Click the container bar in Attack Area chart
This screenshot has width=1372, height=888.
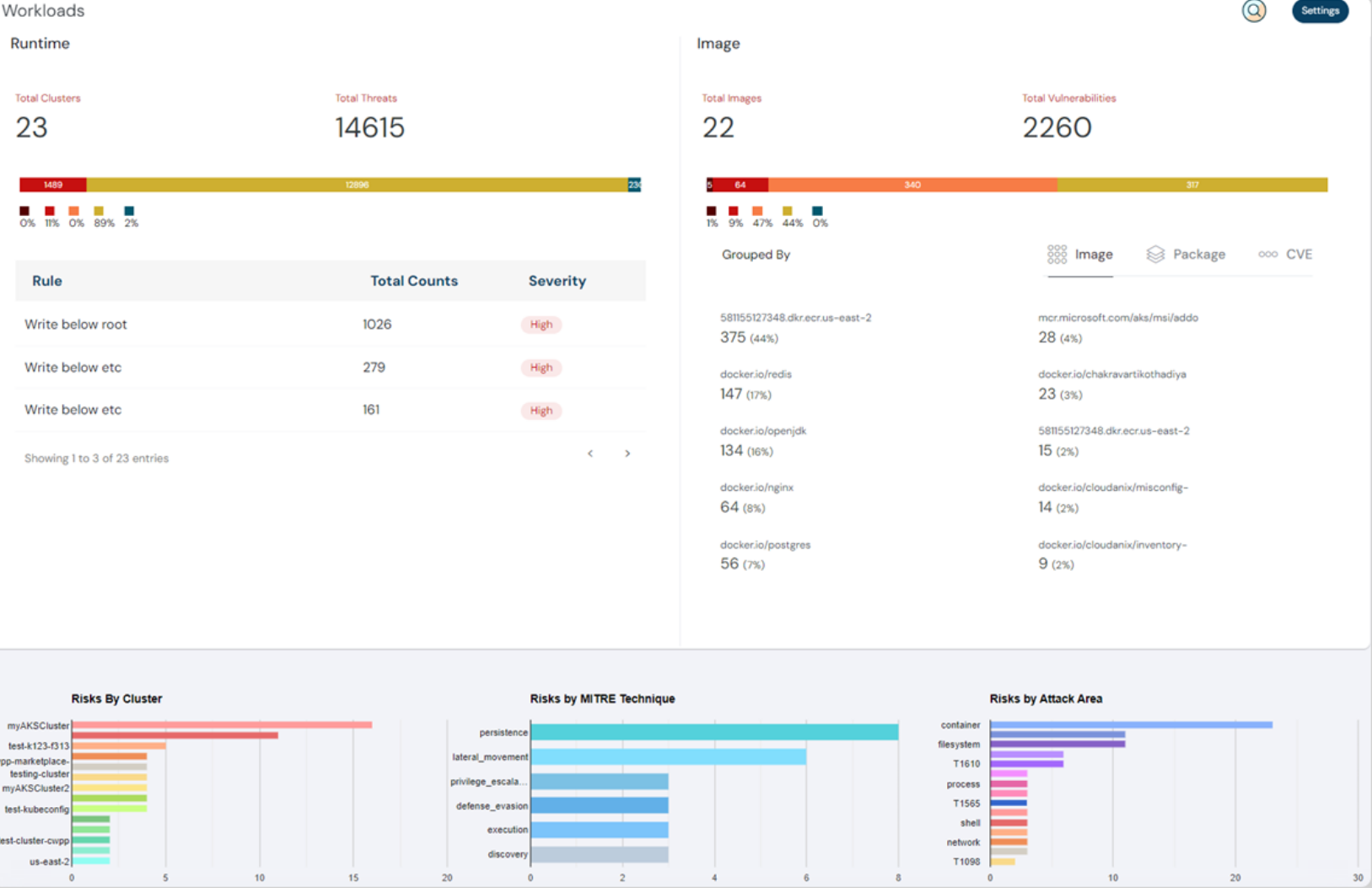pos(1130,724)
